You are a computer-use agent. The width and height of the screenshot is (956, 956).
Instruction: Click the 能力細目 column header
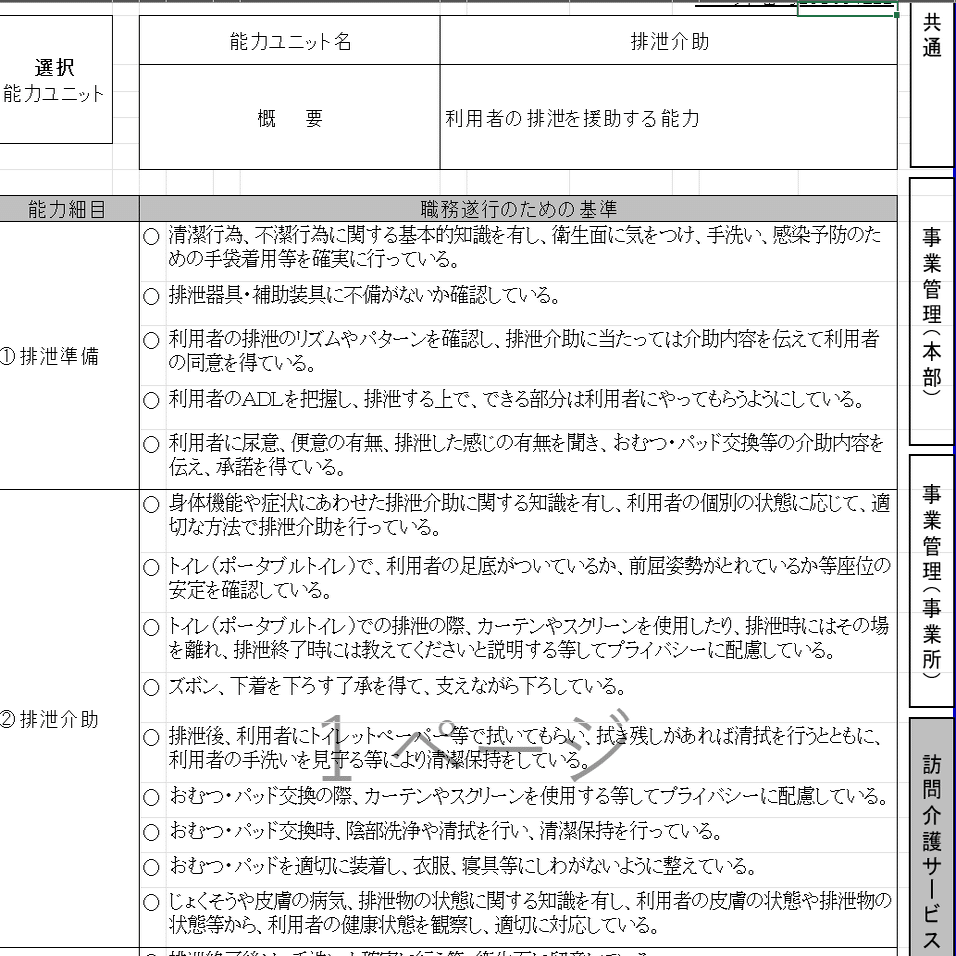[69, 209]
